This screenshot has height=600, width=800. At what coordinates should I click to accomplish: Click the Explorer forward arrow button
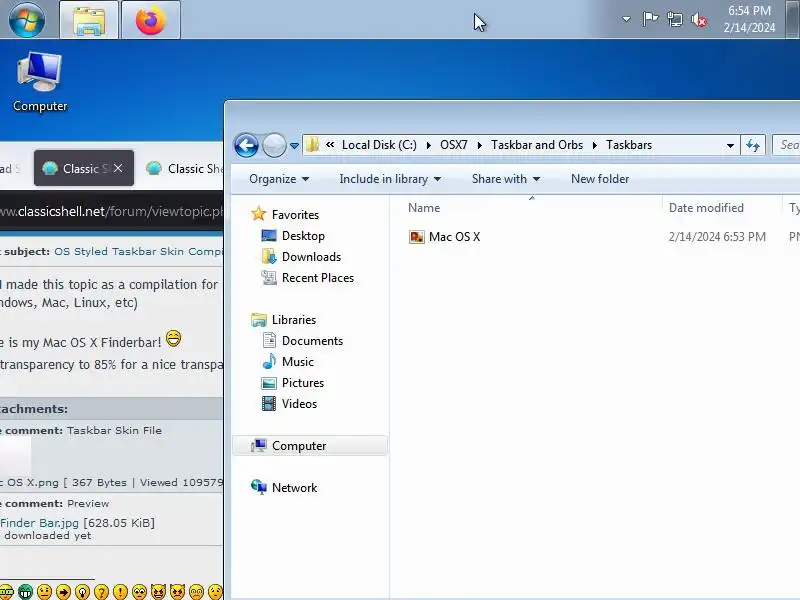pos(274,145)
